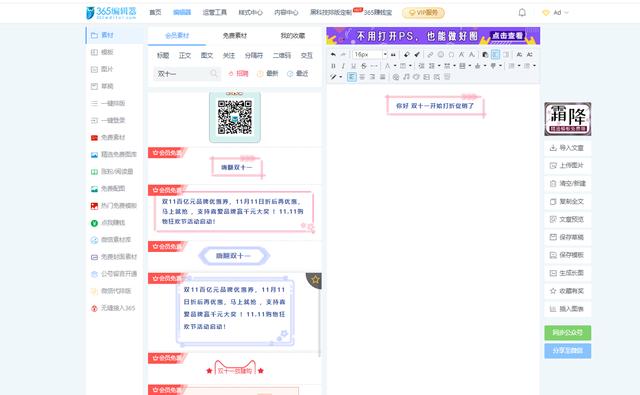The image size is (640, 395).
Task: Toggle strikethrough formatting
Action: (364, 66)
